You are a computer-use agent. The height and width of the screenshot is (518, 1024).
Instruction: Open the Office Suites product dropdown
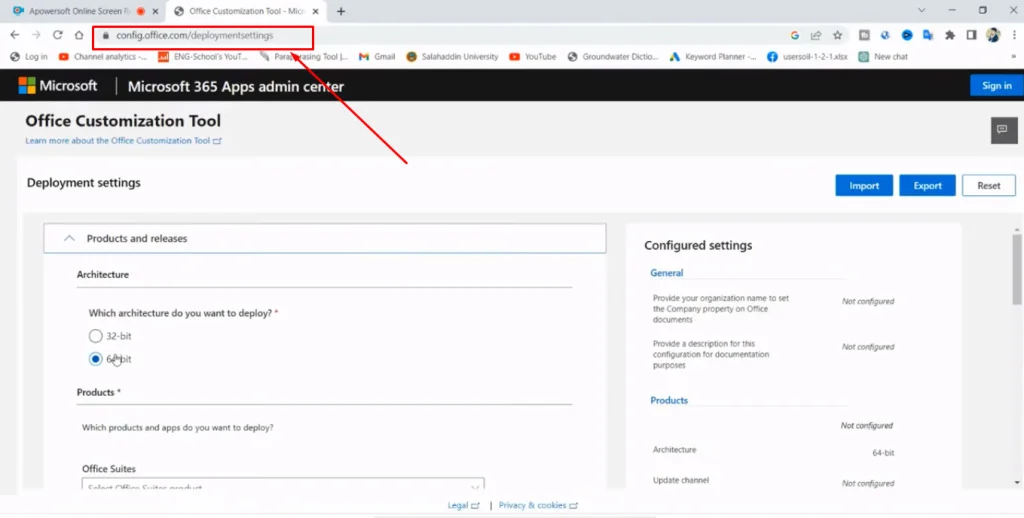click(x=283, y=486)
